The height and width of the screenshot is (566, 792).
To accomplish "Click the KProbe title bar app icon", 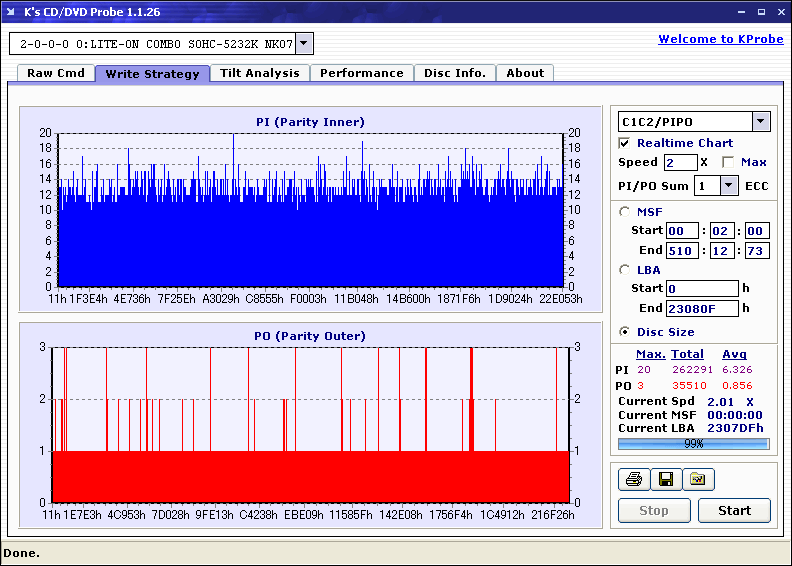I will pos(11,12).
